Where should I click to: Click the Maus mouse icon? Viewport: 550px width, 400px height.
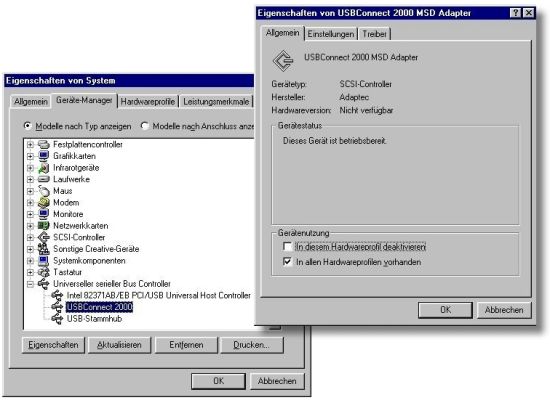(x=43, y=191)
